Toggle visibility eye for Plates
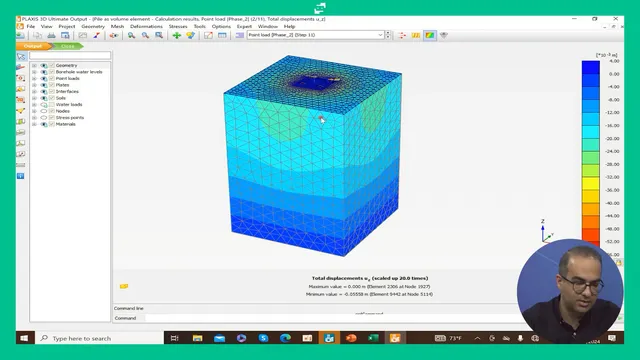640x360 pixels. [x=44, y=85]
